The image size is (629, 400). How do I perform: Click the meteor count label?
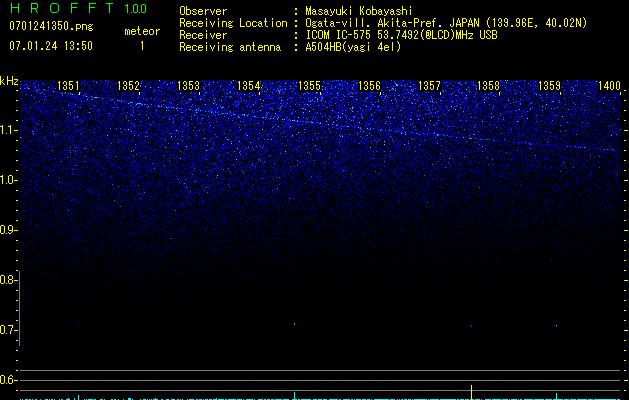click(x=141, y=31)
